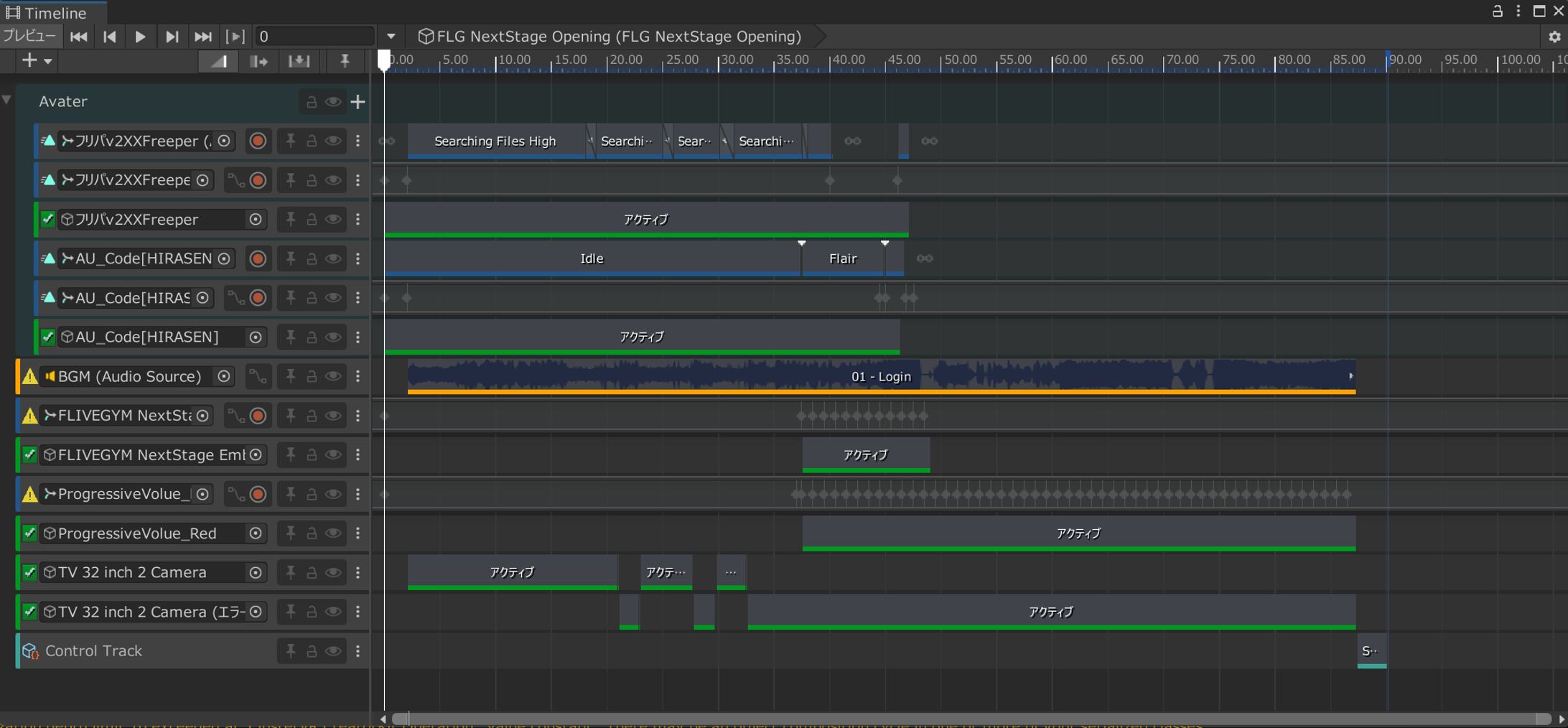Toggle the marker visibility pin in the toolbar

(345, 61)
